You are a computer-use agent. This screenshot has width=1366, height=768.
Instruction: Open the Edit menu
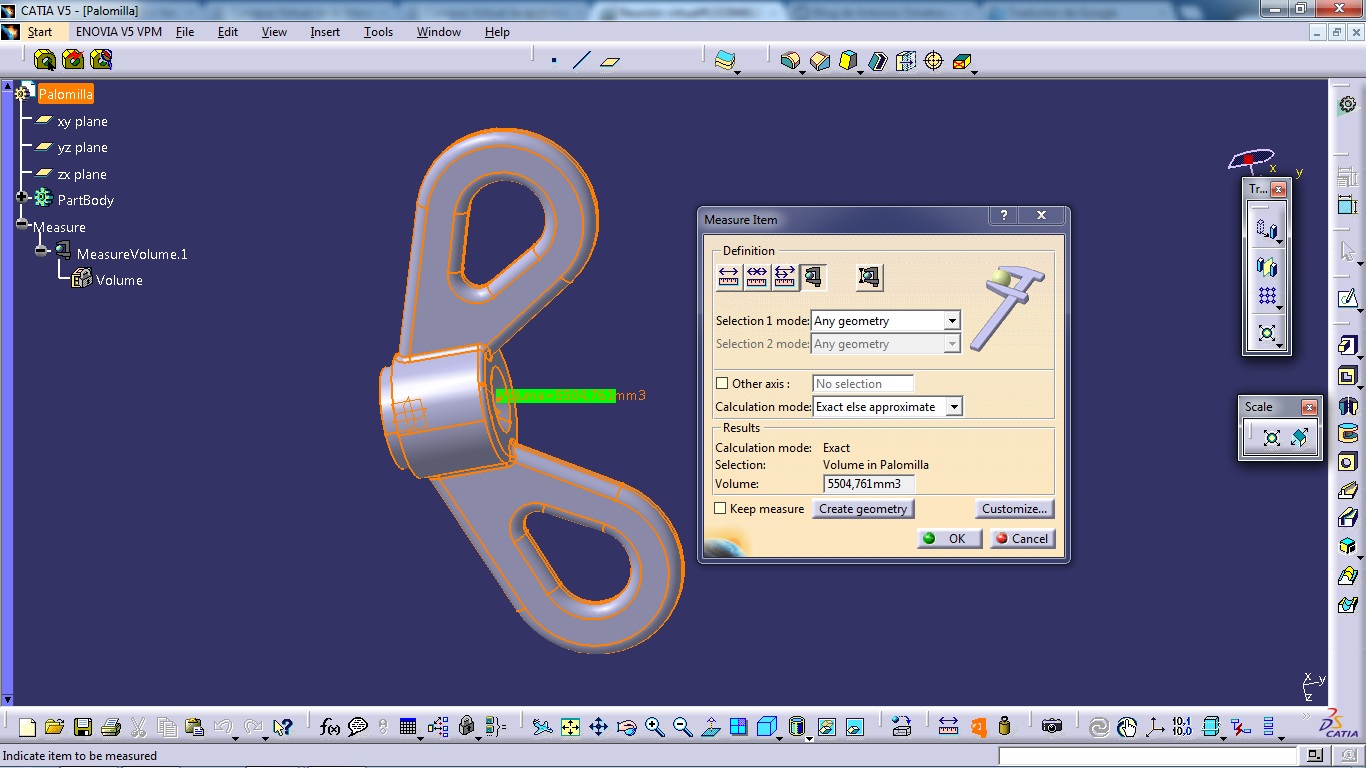click(228, 32)
